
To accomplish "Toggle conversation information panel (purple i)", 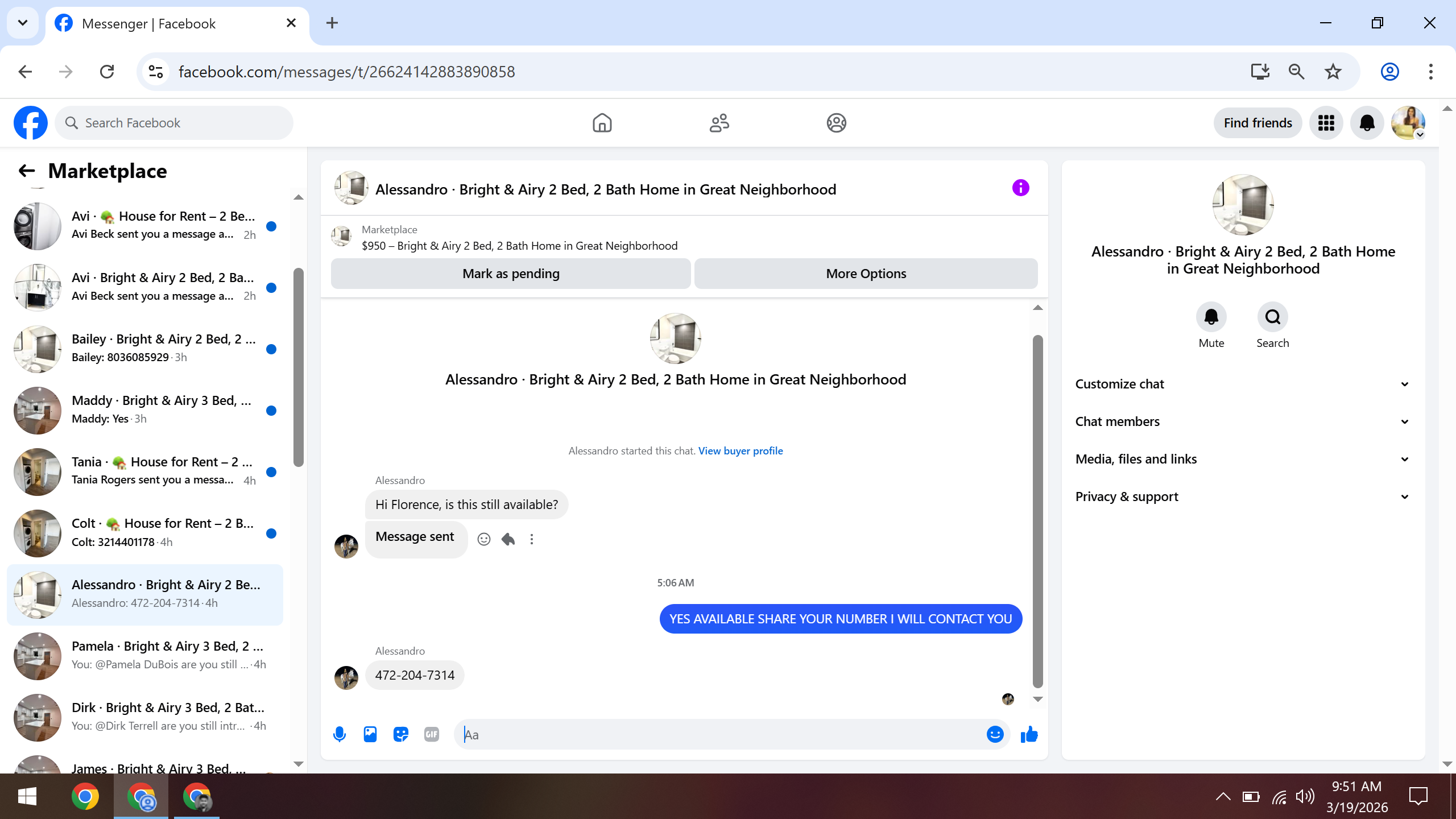I will click(x=1020, y=188).
